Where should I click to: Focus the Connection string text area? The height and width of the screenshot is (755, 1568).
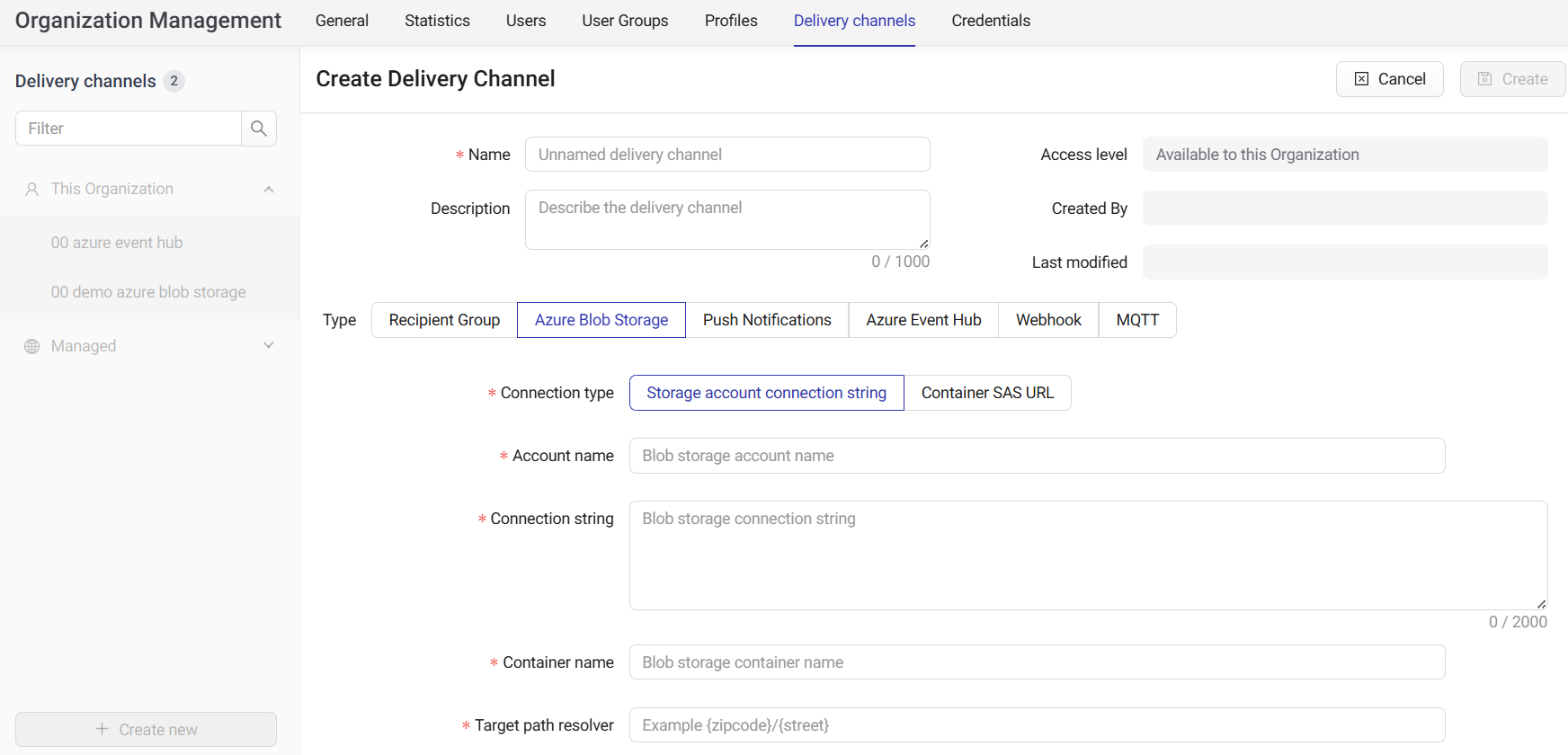[x=1088, y=555]
